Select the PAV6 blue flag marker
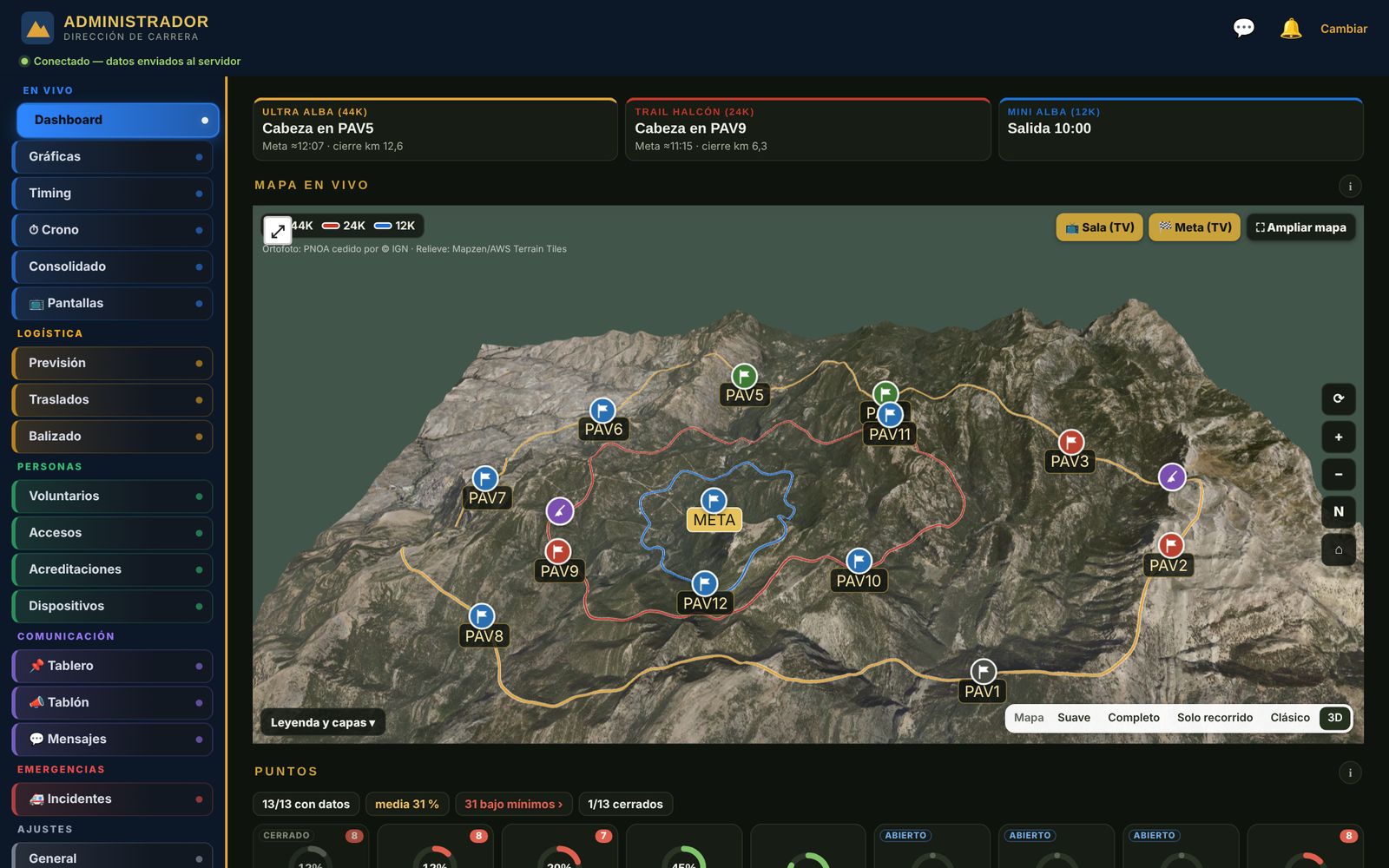The width and height of the screenshot is (1389, 868). (x=602, y=410)
